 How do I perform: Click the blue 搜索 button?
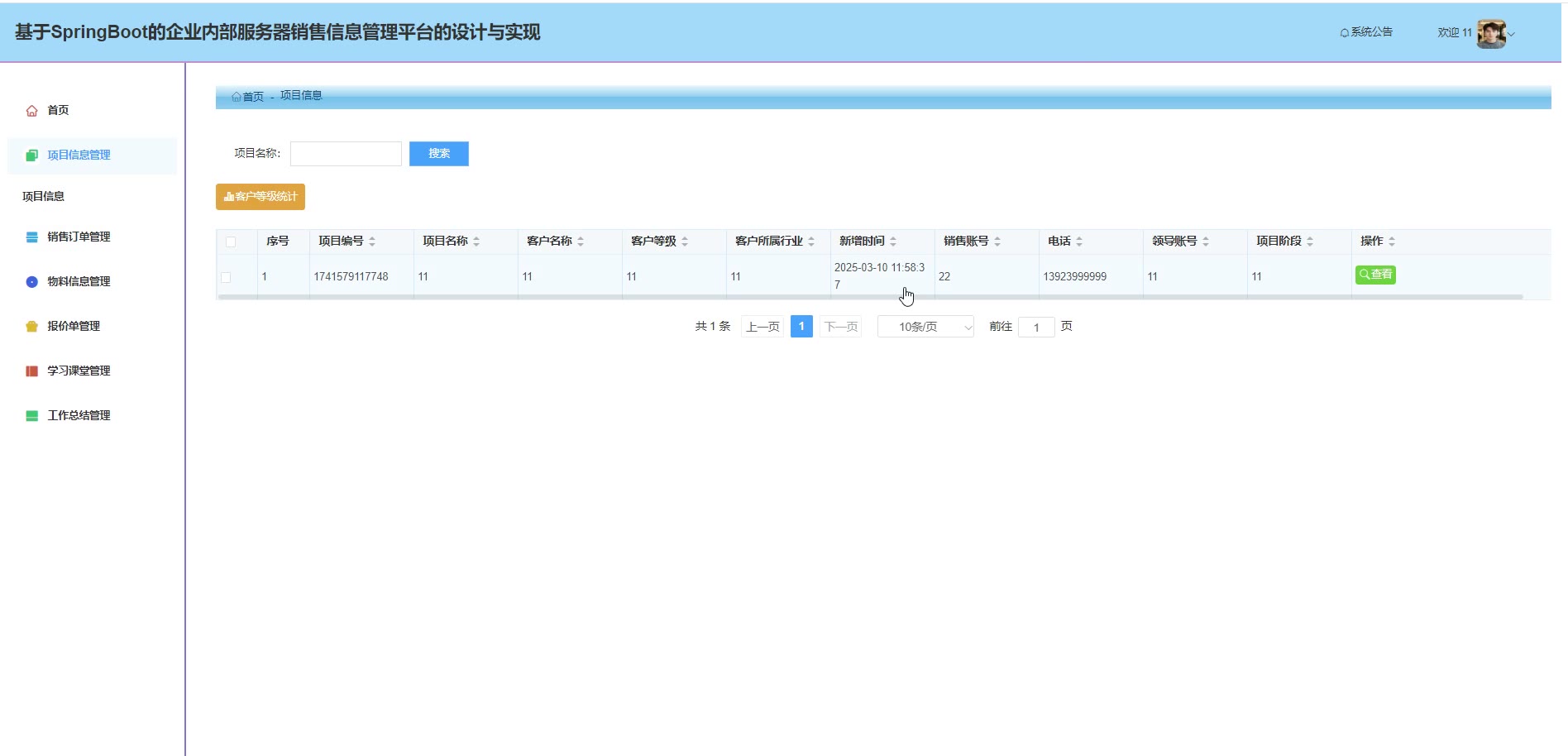pyautogui.click(x=439, y=154)
